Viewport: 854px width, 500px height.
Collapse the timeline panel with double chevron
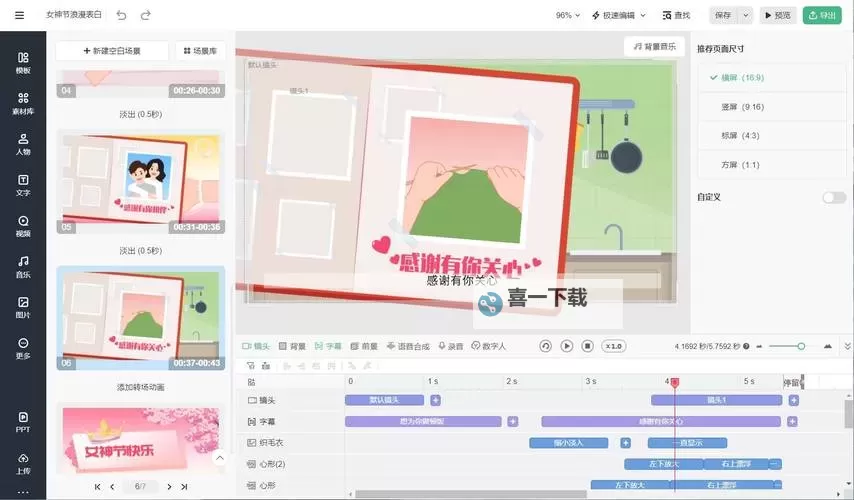point(847,346)
